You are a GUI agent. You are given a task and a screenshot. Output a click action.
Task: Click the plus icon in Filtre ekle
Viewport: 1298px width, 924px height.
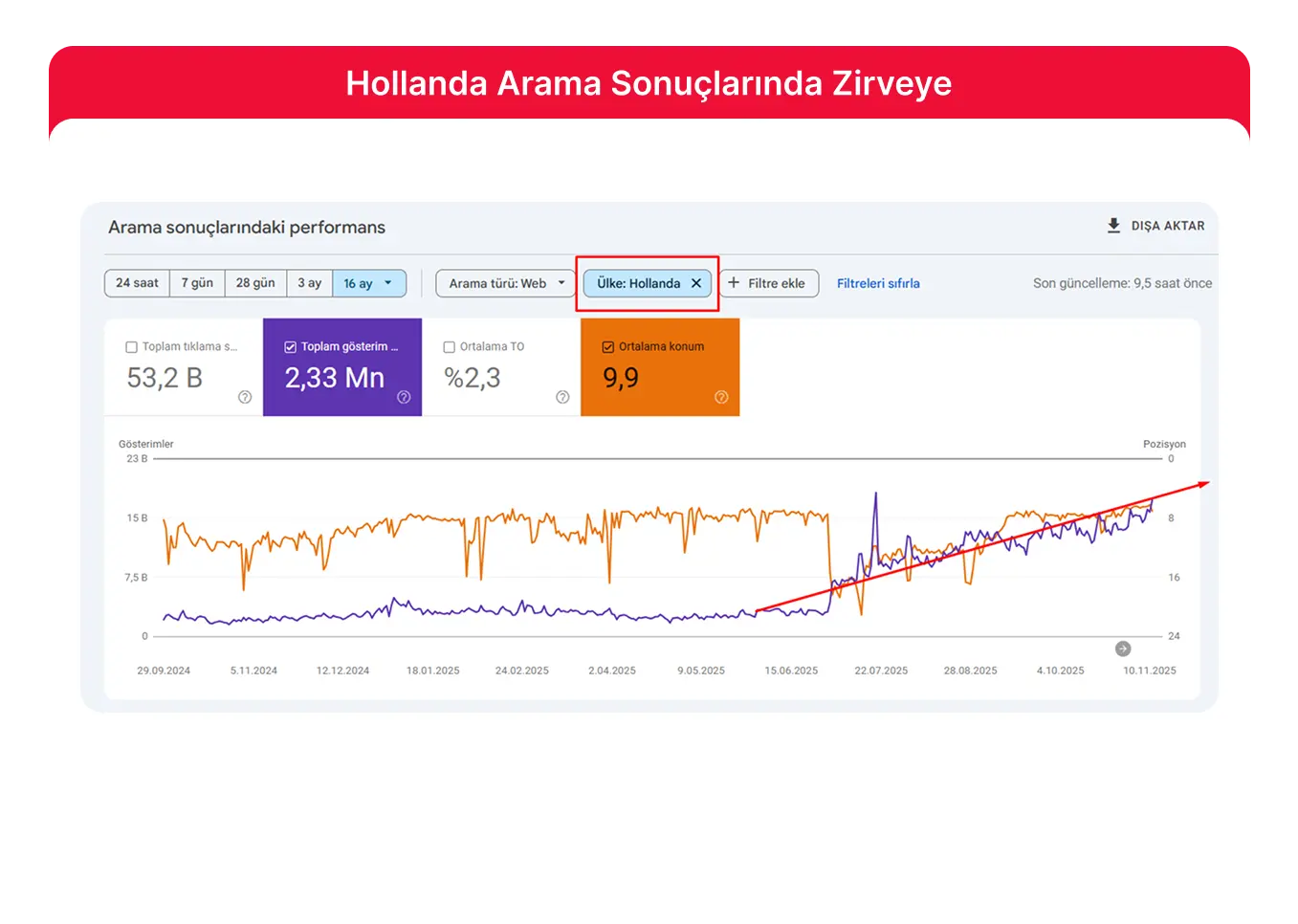tap(734, 283)
